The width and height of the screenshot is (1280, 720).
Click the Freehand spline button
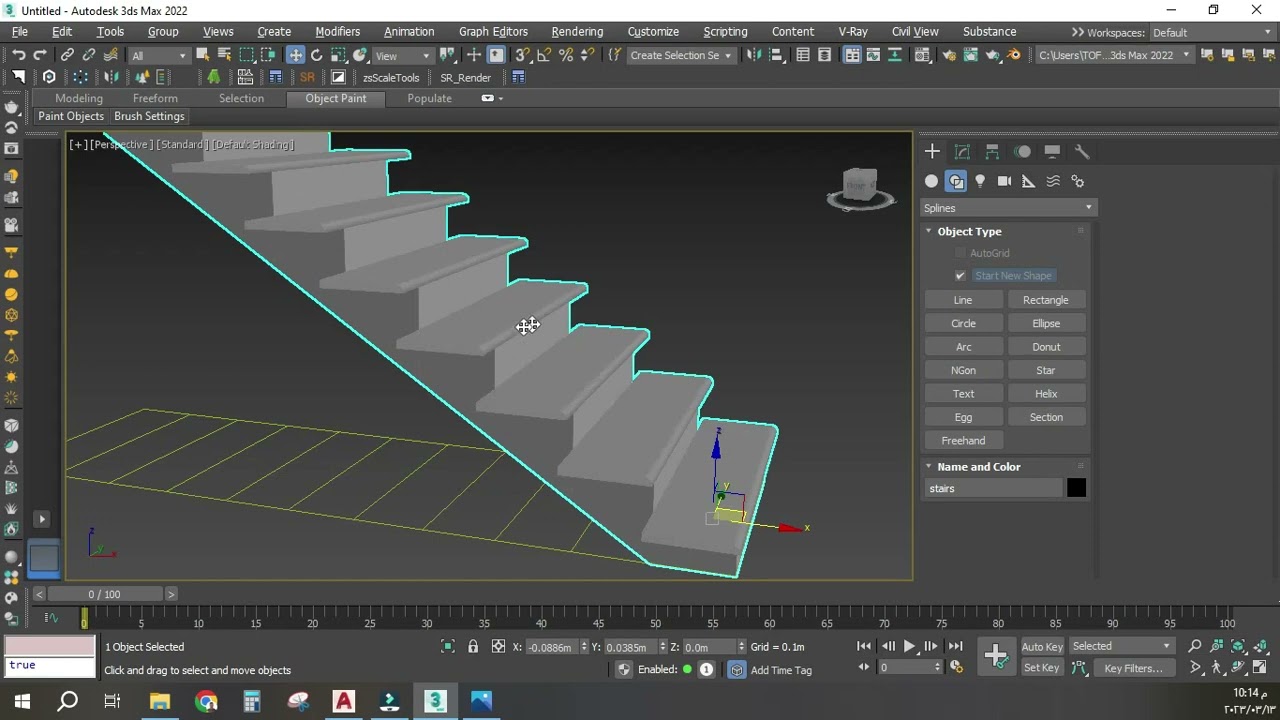click(x=963, y=441)
